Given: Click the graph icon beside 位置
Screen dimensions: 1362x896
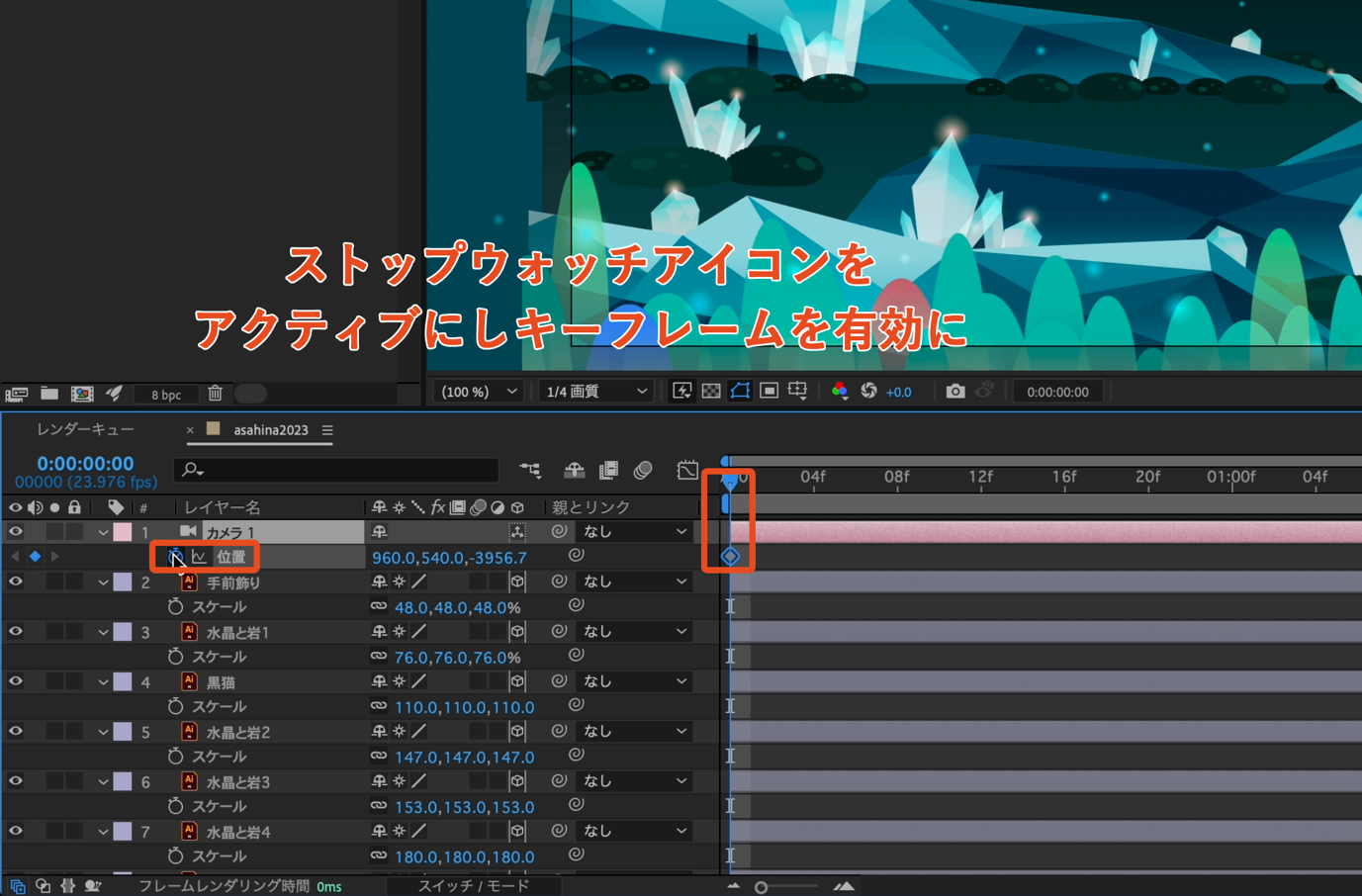Looking at the screenshot, I should [x=199, y=557].
